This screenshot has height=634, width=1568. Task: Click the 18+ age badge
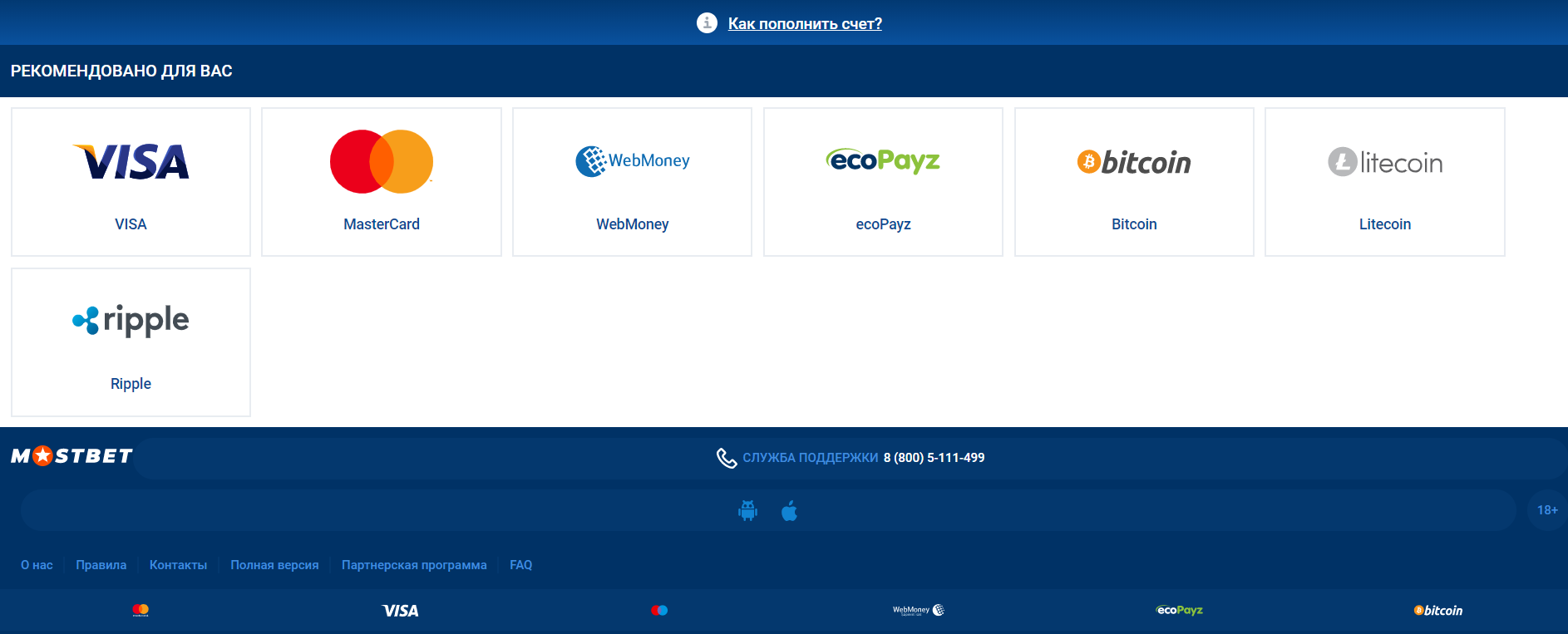point(1546,510)
